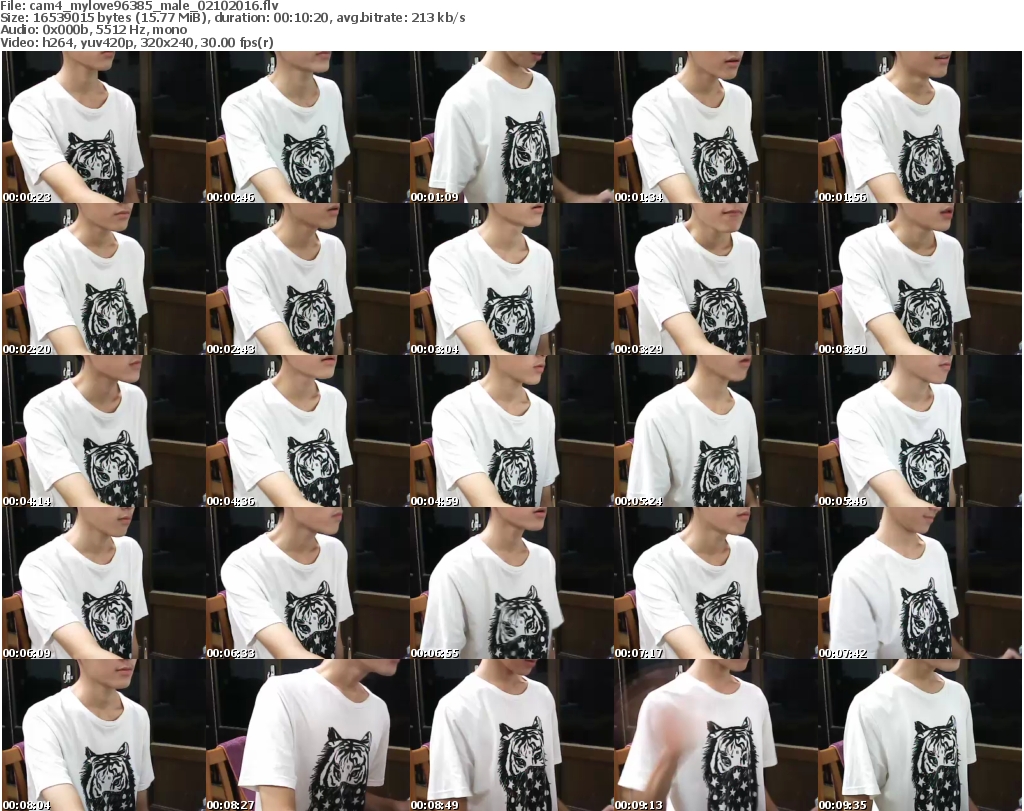Open the thumbnail stamped 00:06:33

click(x=308, y=583)
